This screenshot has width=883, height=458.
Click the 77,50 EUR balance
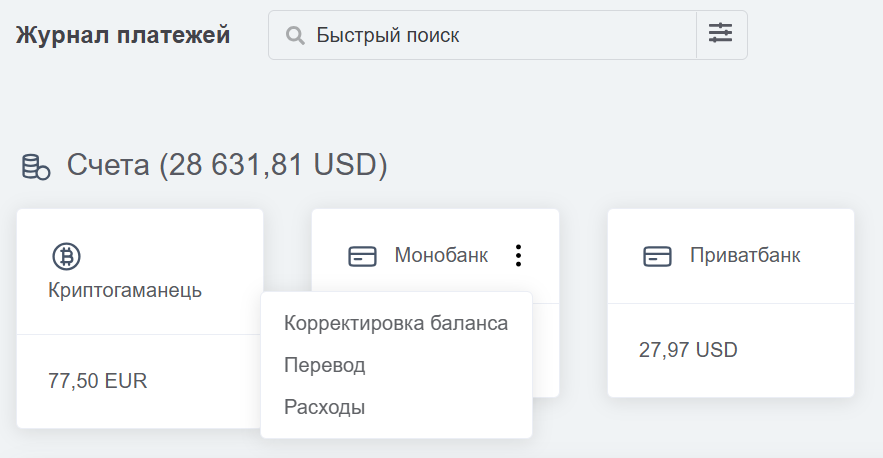[98, 381]
